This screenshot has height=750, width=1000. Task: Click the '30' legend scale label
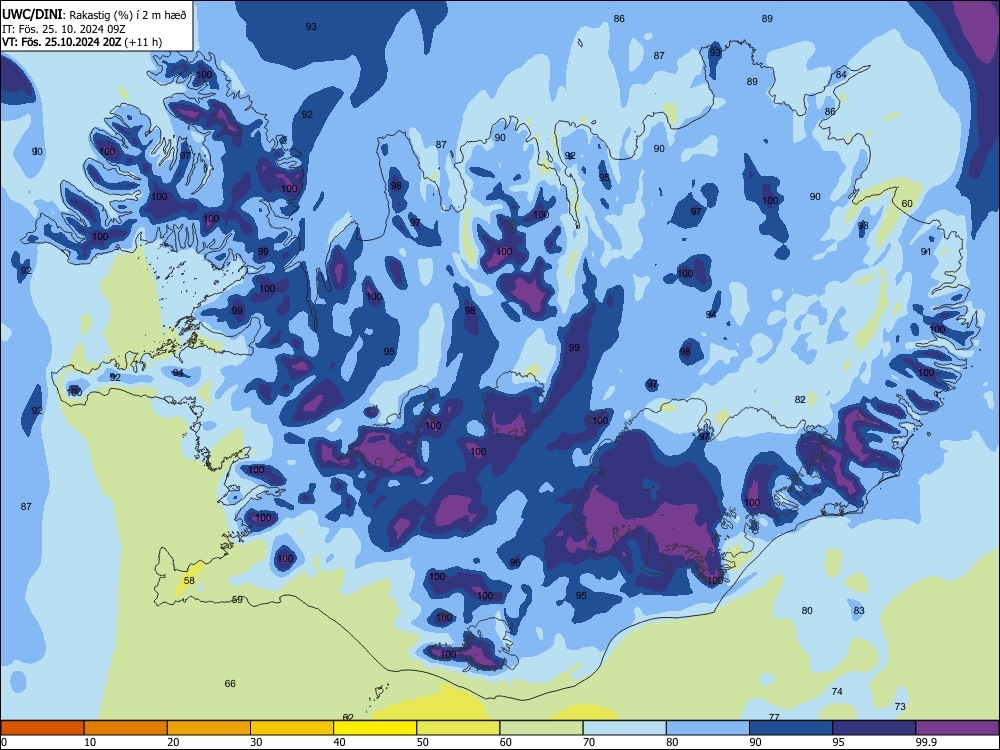pos(256,742)
